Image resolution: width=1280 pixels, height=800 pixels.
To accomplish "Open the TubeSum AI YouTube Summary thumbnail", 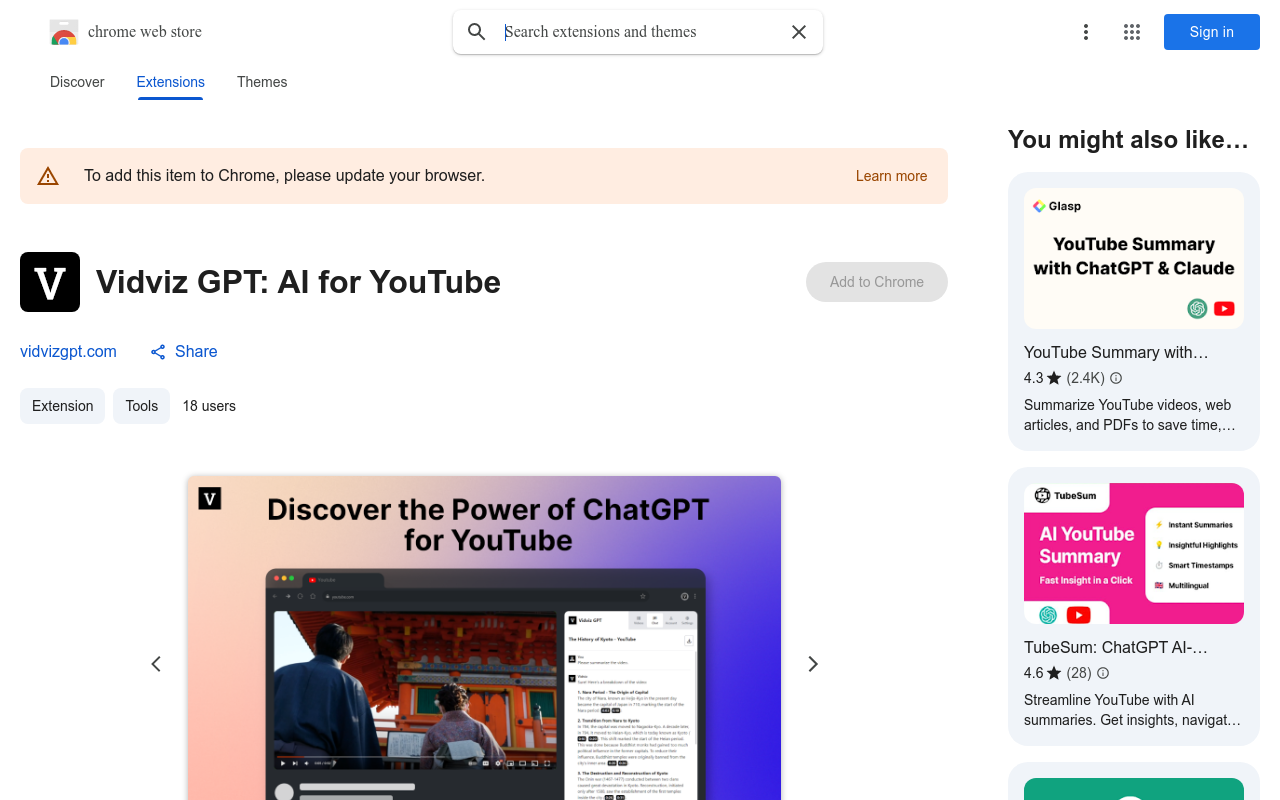I will [1134, 553].
